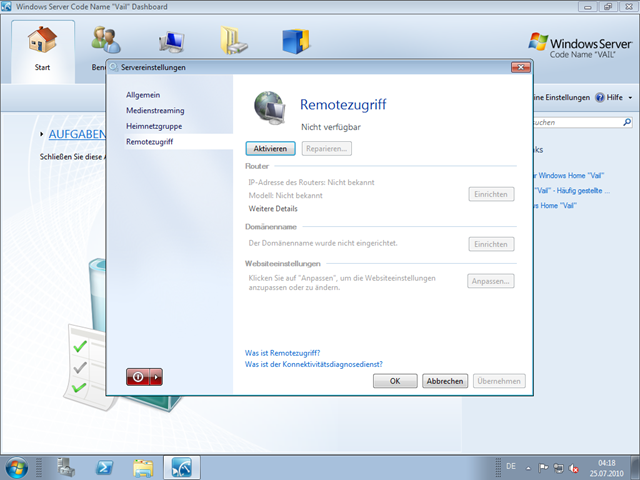Image resolution: width=640 pixels, height=480 pixels.
Task: Open the server Einstellungen link in Dashboard
Action: (x=561, y=97)
